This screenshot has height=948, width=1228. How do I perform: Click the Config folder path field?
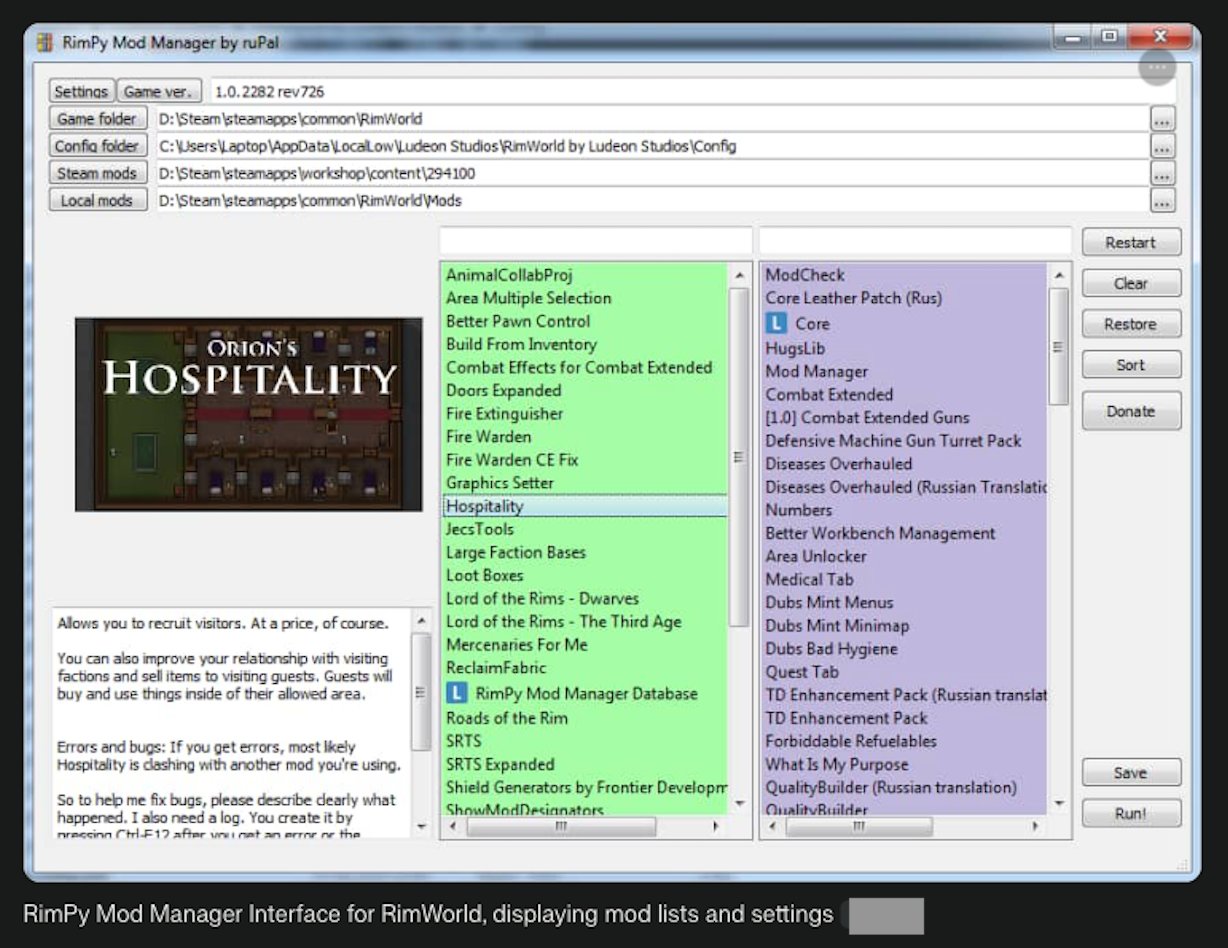pos(652,146)
